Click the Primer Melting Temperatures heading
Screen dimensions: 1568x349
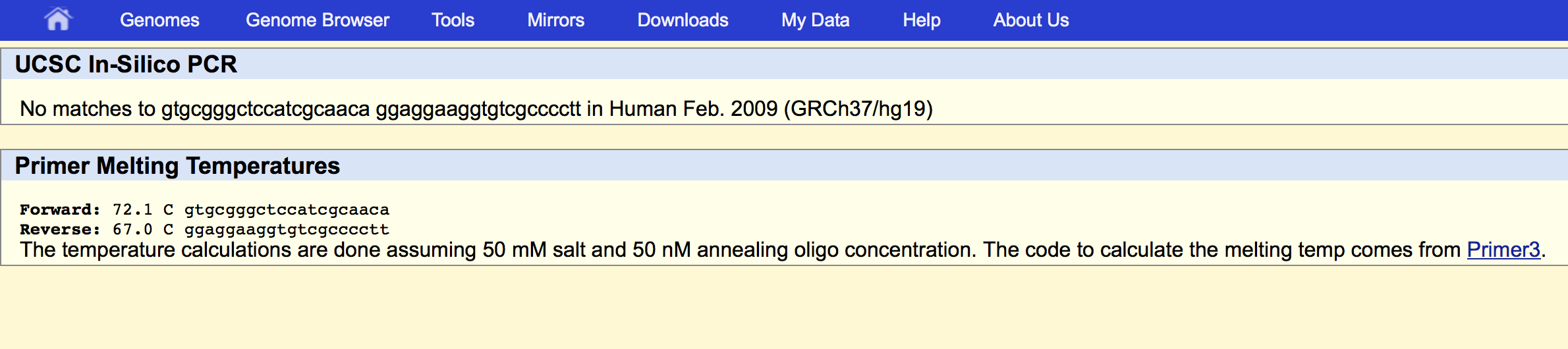point(177,166)
